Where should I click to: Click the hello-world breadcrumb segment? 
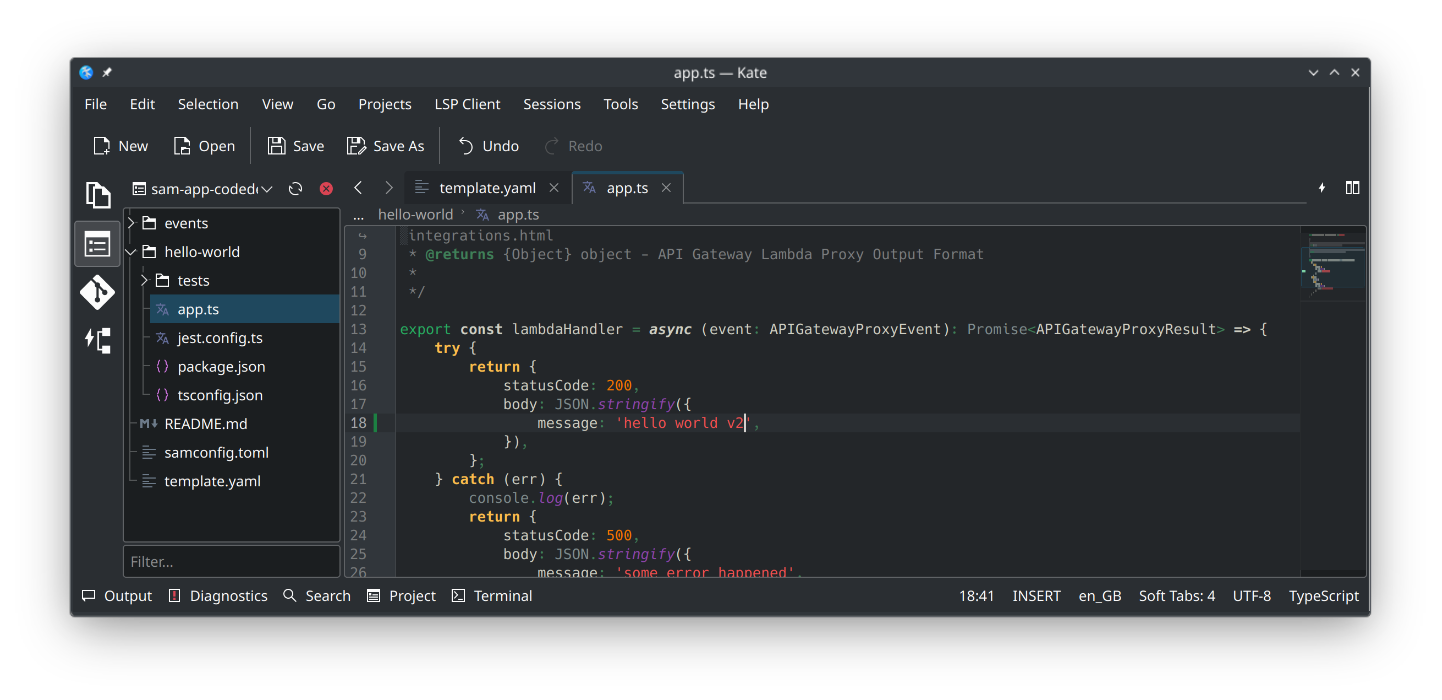coord(415,215)
